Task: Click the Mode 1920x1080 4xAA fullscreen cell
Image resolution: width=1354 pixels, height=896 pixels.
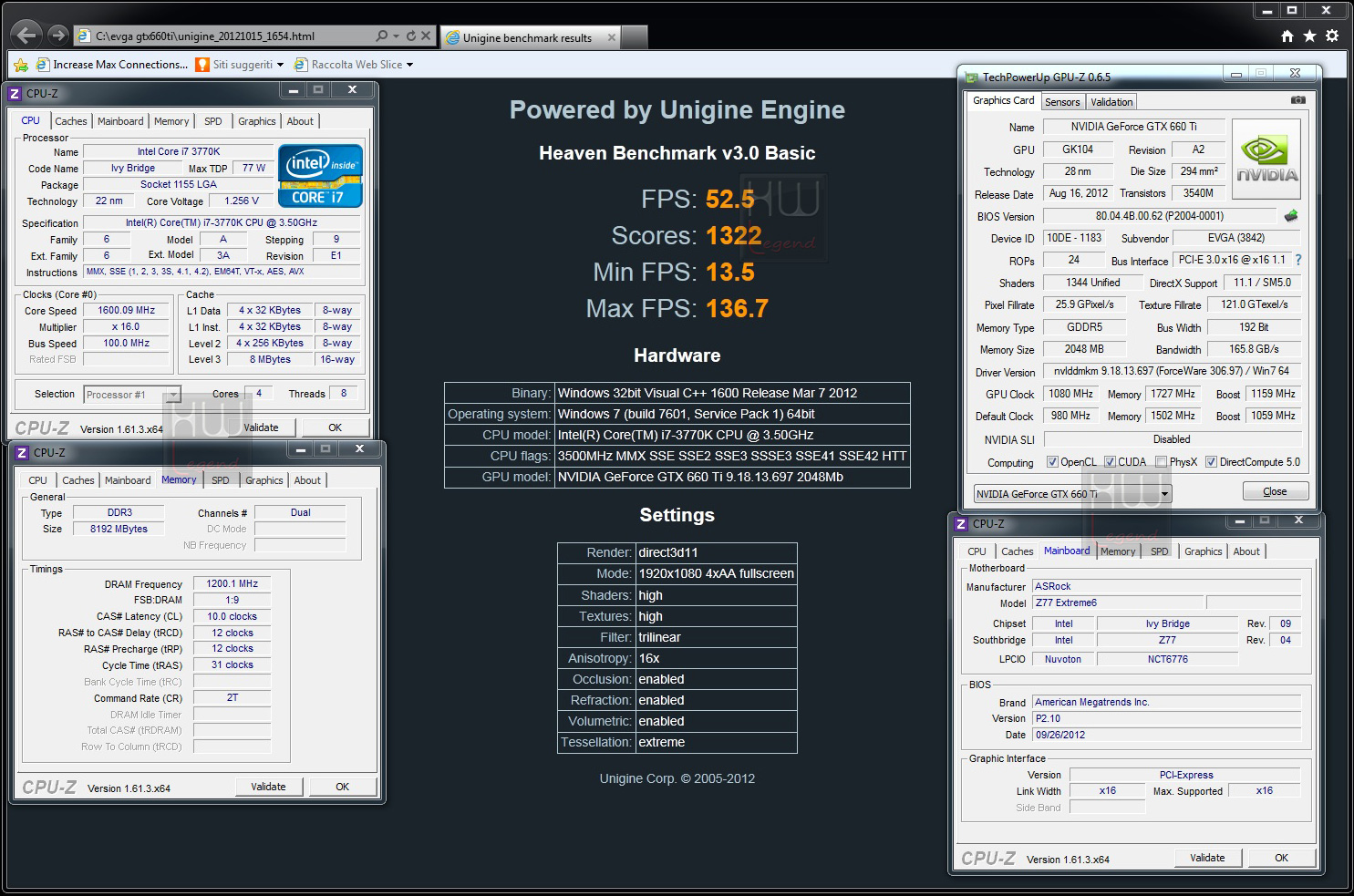Action: tap(717, 574)
